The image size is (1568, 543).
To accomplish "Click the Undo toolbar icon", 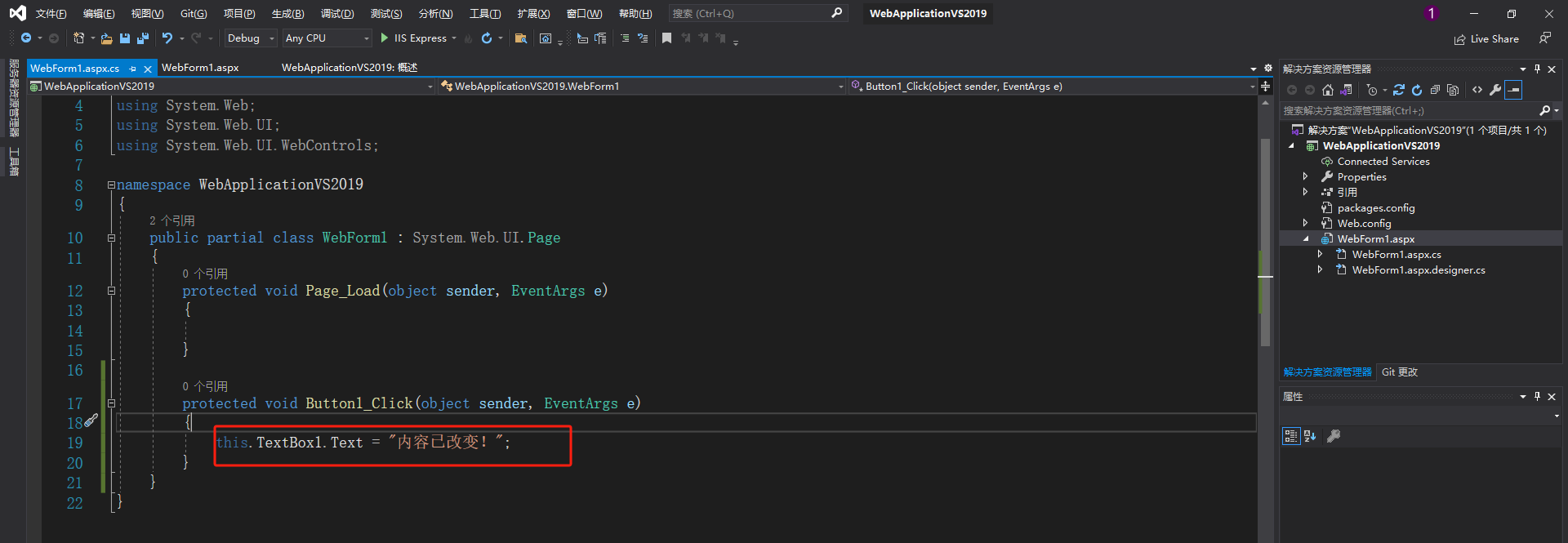I will point(167,38).
